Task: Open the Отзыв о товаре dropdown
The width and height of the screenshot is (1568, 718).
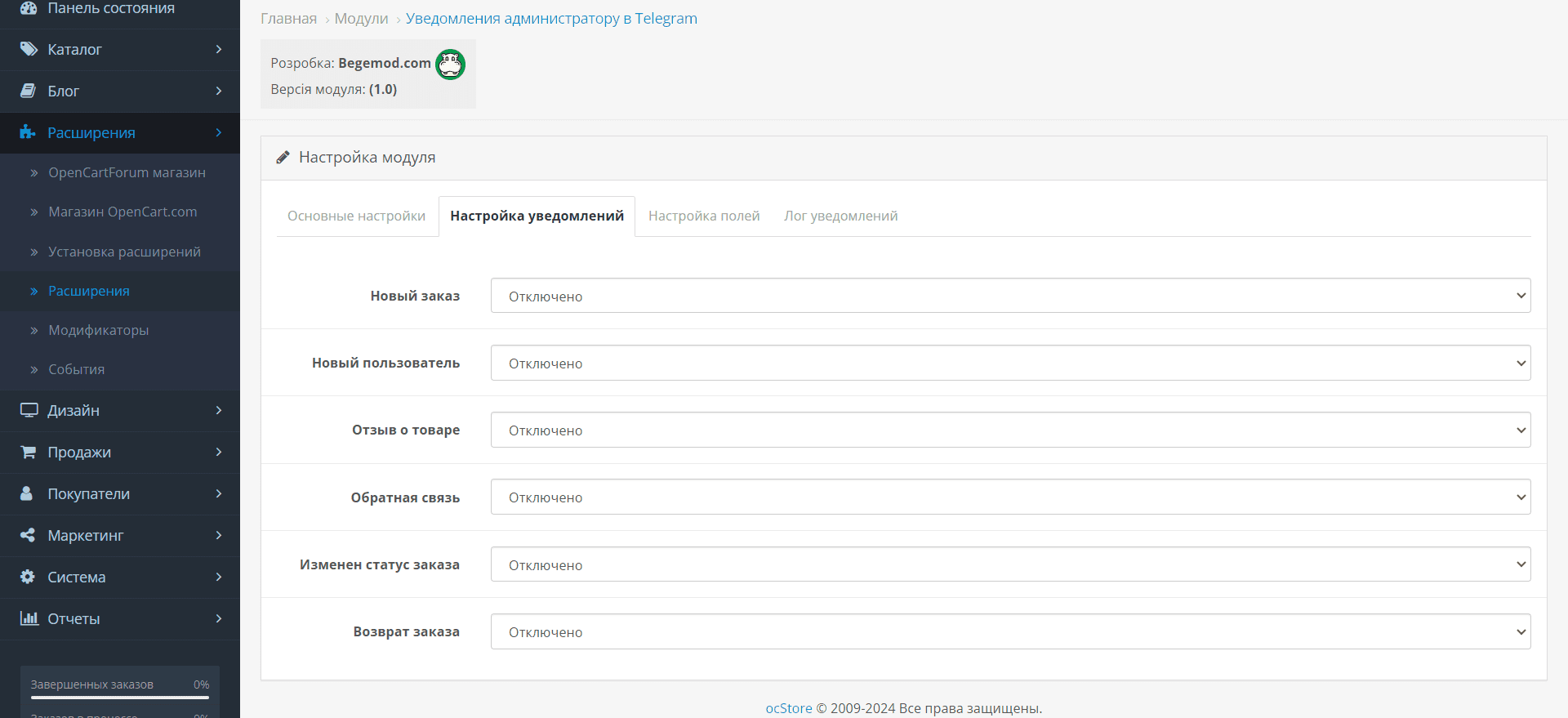Action: pyautogui.click(x=1010, y=430)
